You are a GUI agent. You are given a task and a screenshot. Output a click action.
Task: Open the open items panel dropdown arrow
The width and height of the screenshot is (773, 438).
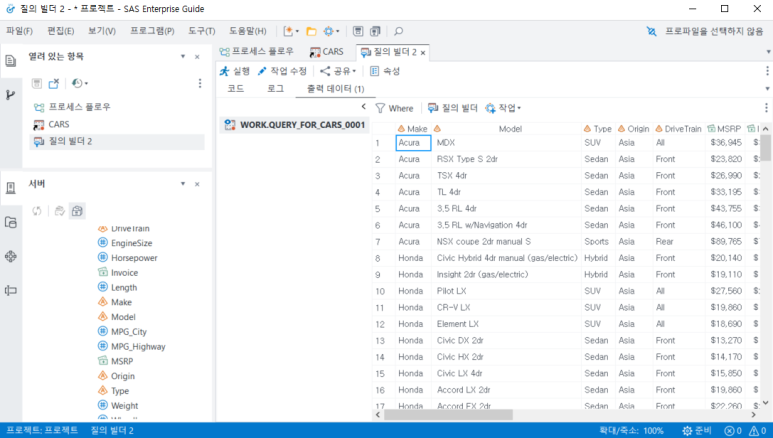(183, 57)
